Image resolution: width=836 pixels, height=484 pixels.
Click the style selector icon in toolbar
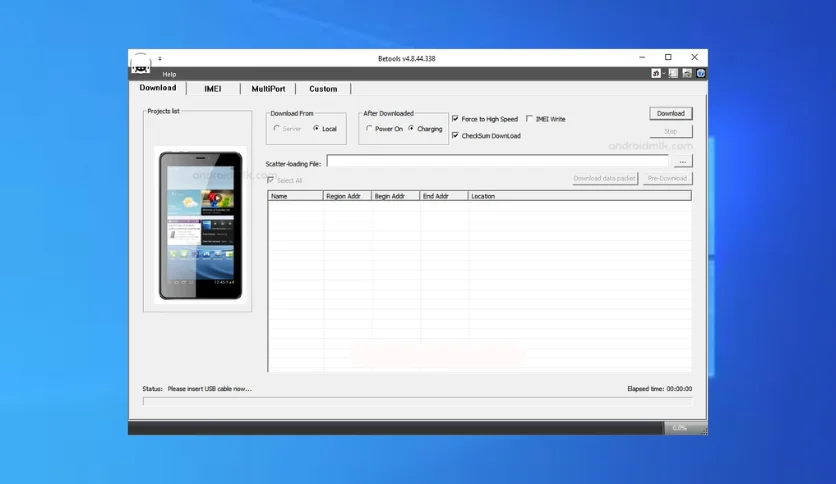pos(656,74)
